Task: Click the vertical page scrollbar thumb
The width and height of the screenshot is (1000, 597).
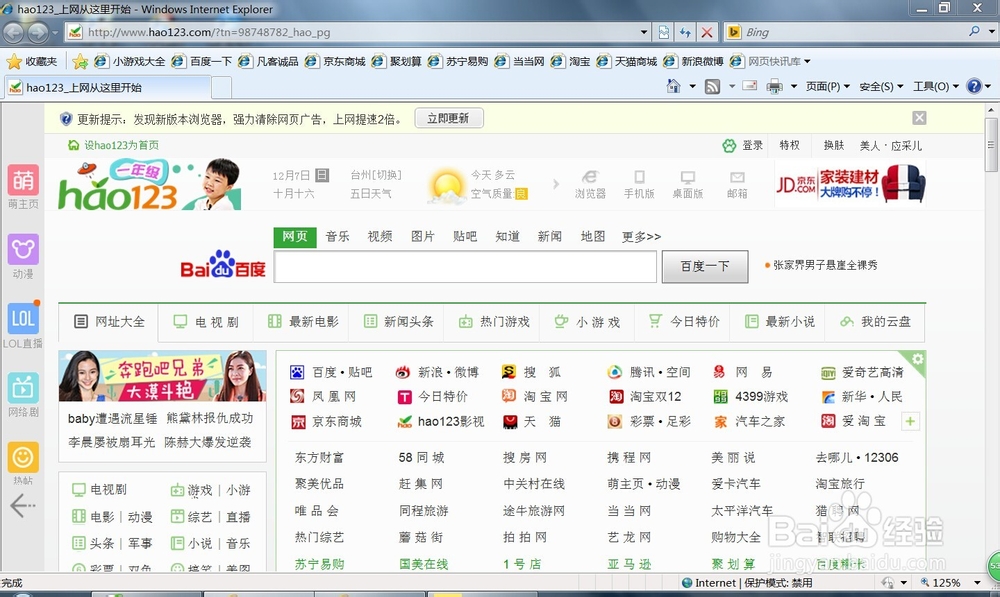Action: pos(990,144)
